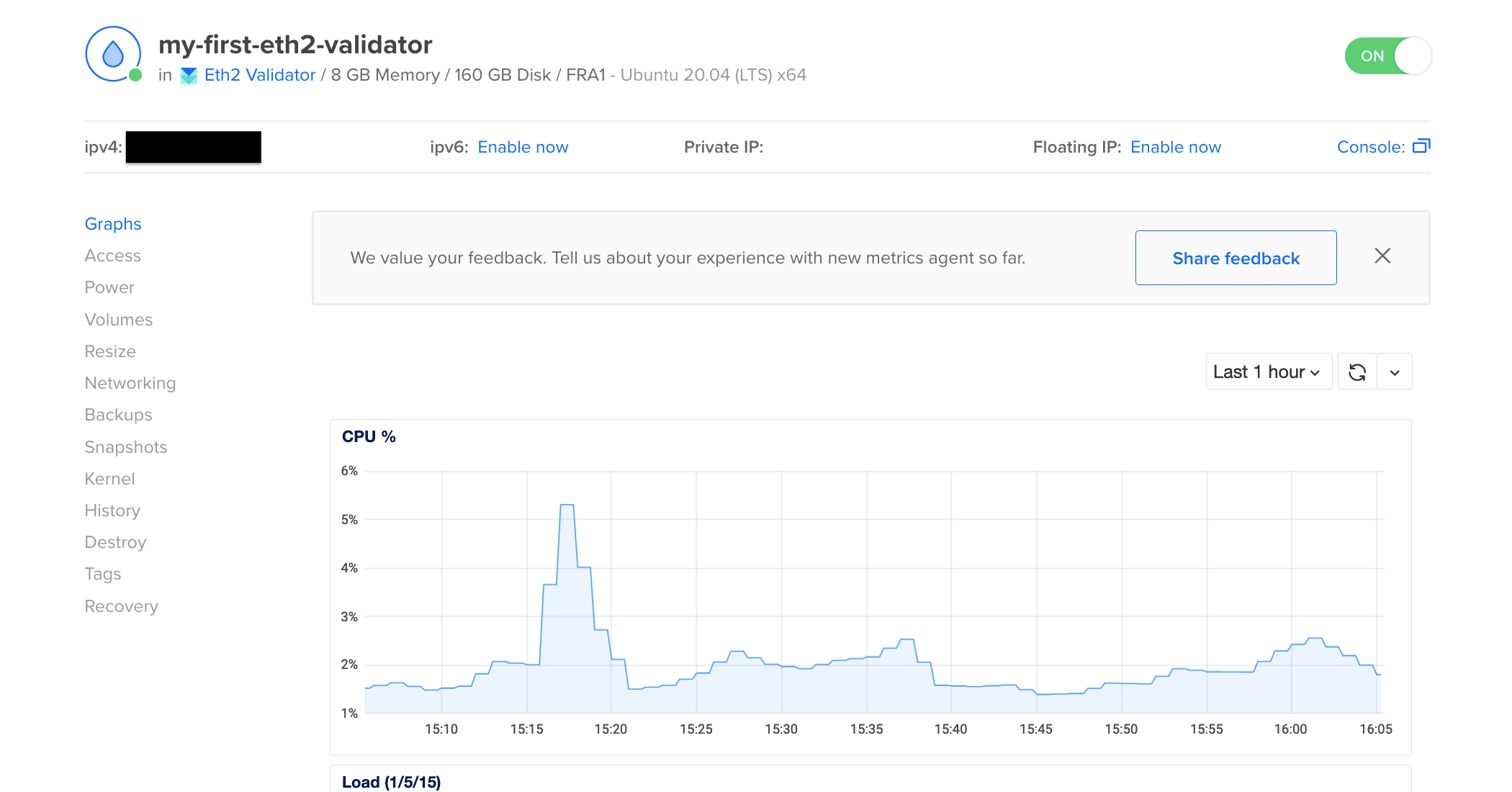1512x792 pixels.
Task: Go to the Snapshots section
Action: pos(126,447)
